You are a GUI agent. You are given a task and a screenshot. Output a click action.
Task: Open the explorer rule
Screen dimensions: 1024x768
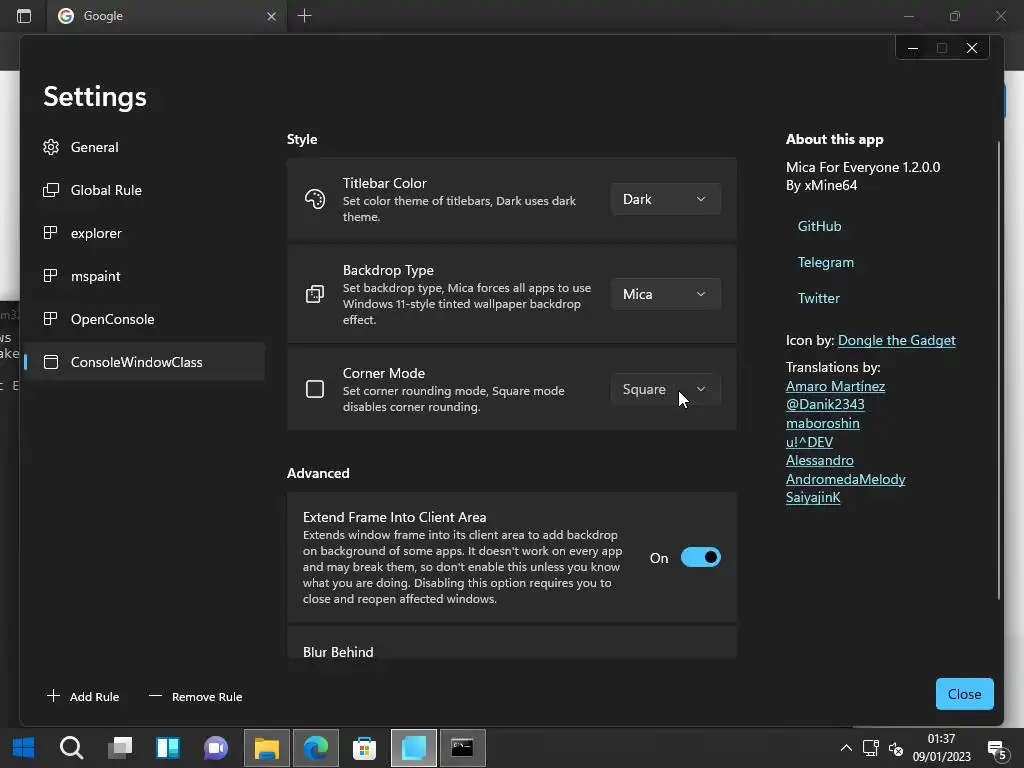145,233
